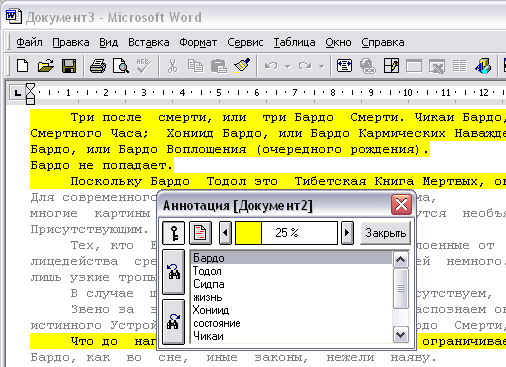Open the Redo history dropdown arrow

(321, 66)
